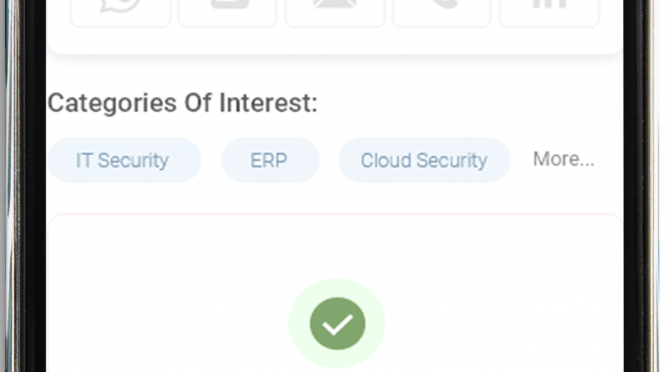
Task: Click the IT Security text label
Action: [122, 161]
